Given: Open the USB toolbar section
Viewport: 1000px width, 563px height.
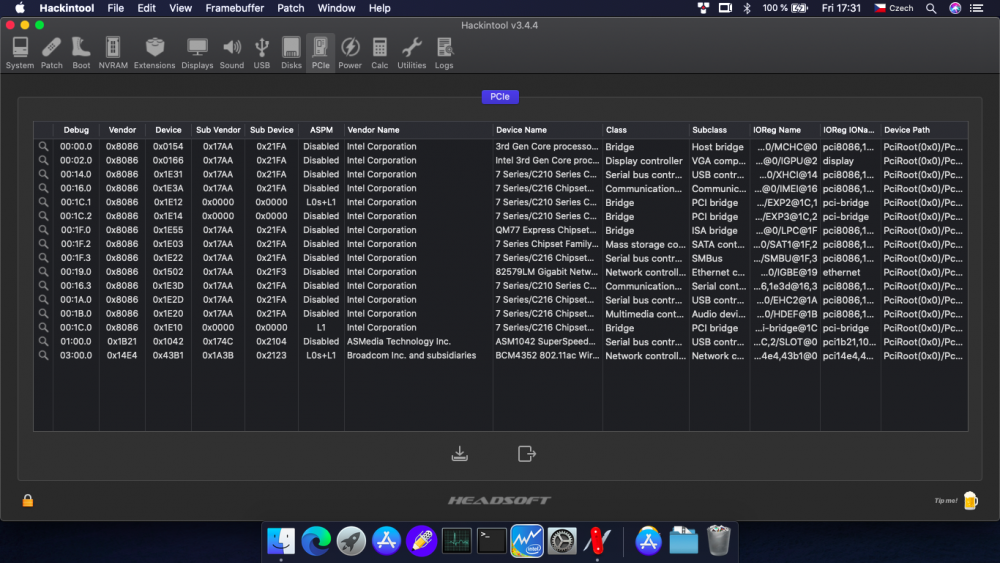Looking at the screenshot, I should tap(261, 52).
